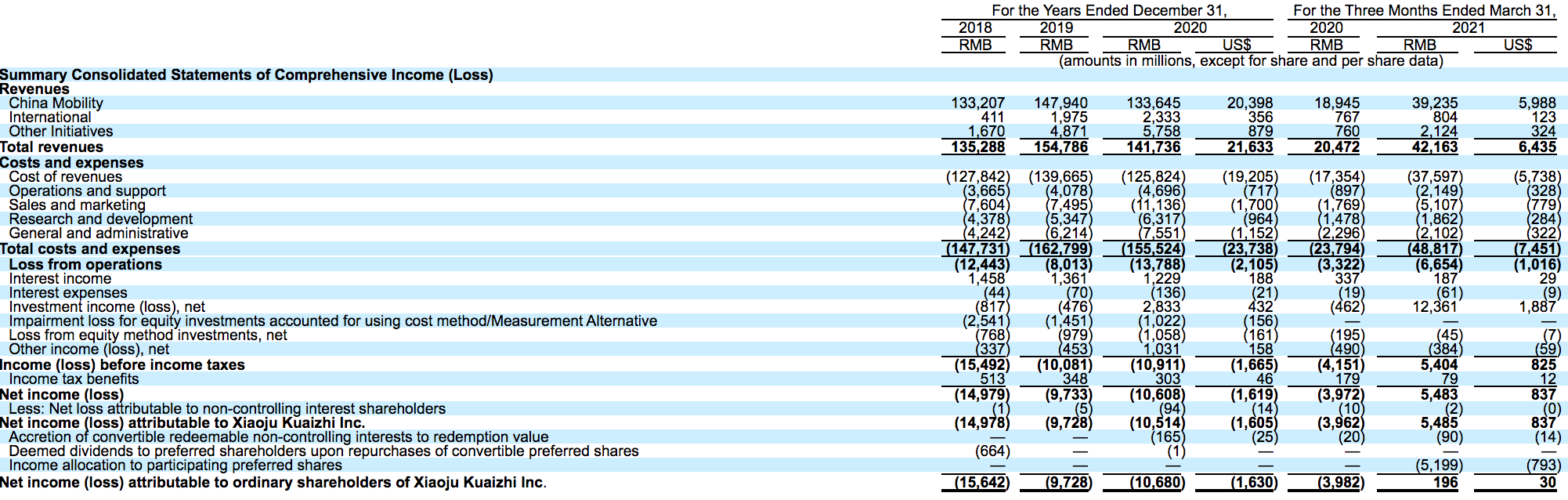Select the 'Interest expenses' row label
The width and height of the screenshot is (1568, 500).
68,292
